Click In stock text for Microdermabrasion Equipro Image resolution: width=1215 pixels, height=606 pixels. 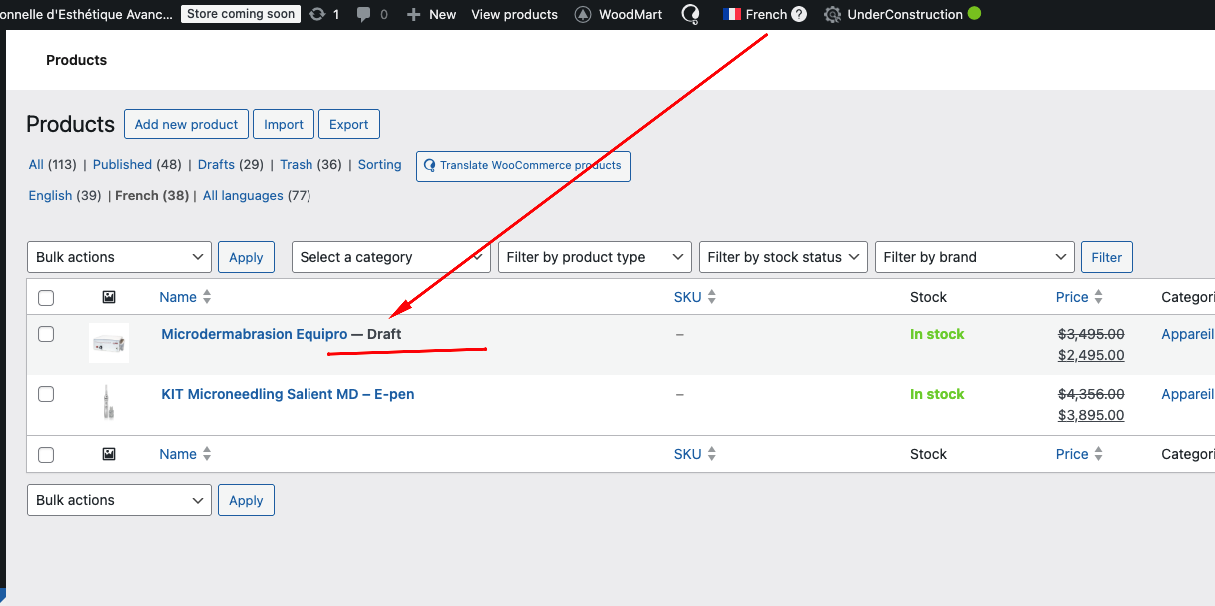point(937,334)
